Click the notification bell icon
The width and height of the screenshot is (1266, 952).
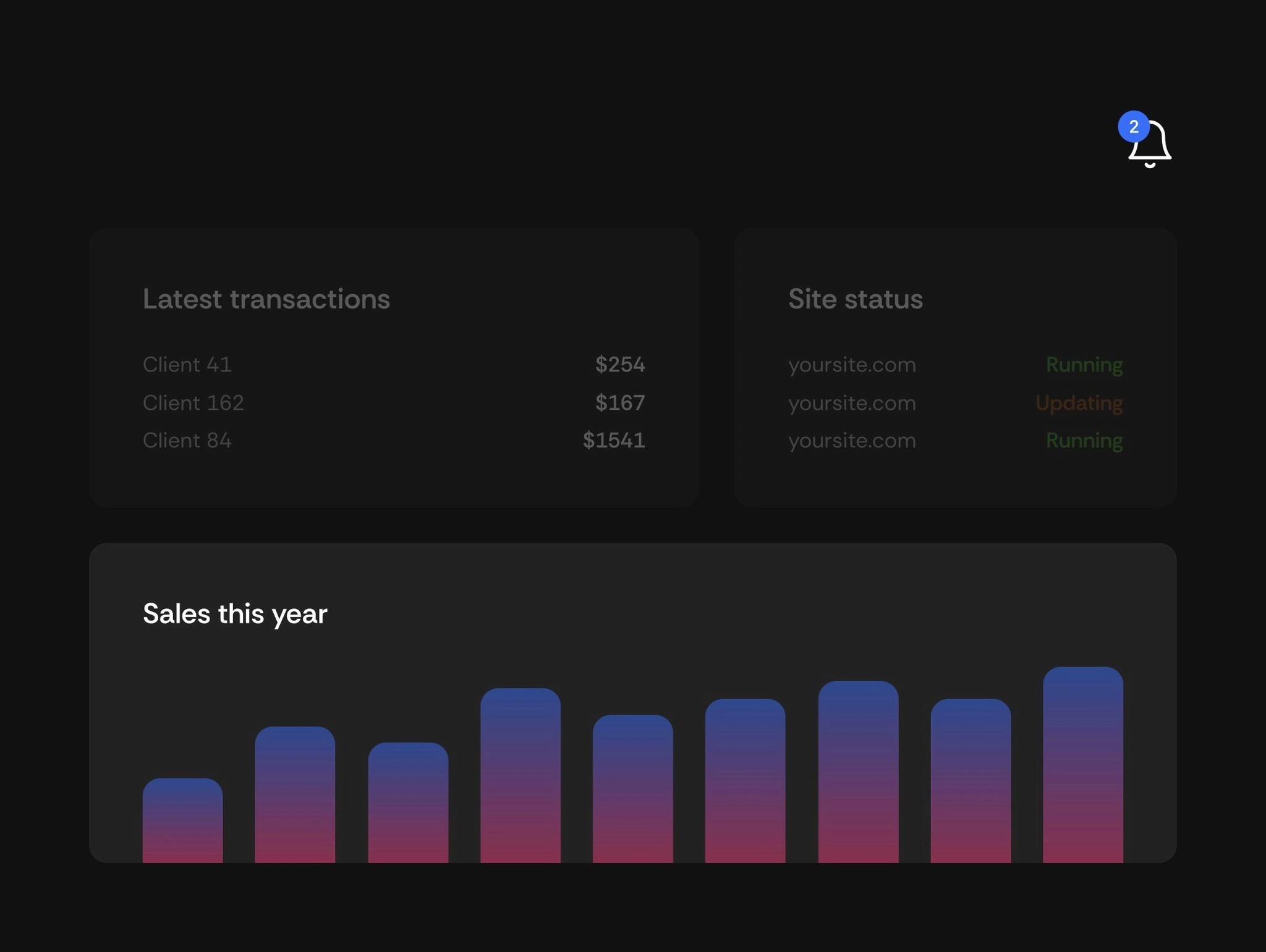pos(1150,143)
